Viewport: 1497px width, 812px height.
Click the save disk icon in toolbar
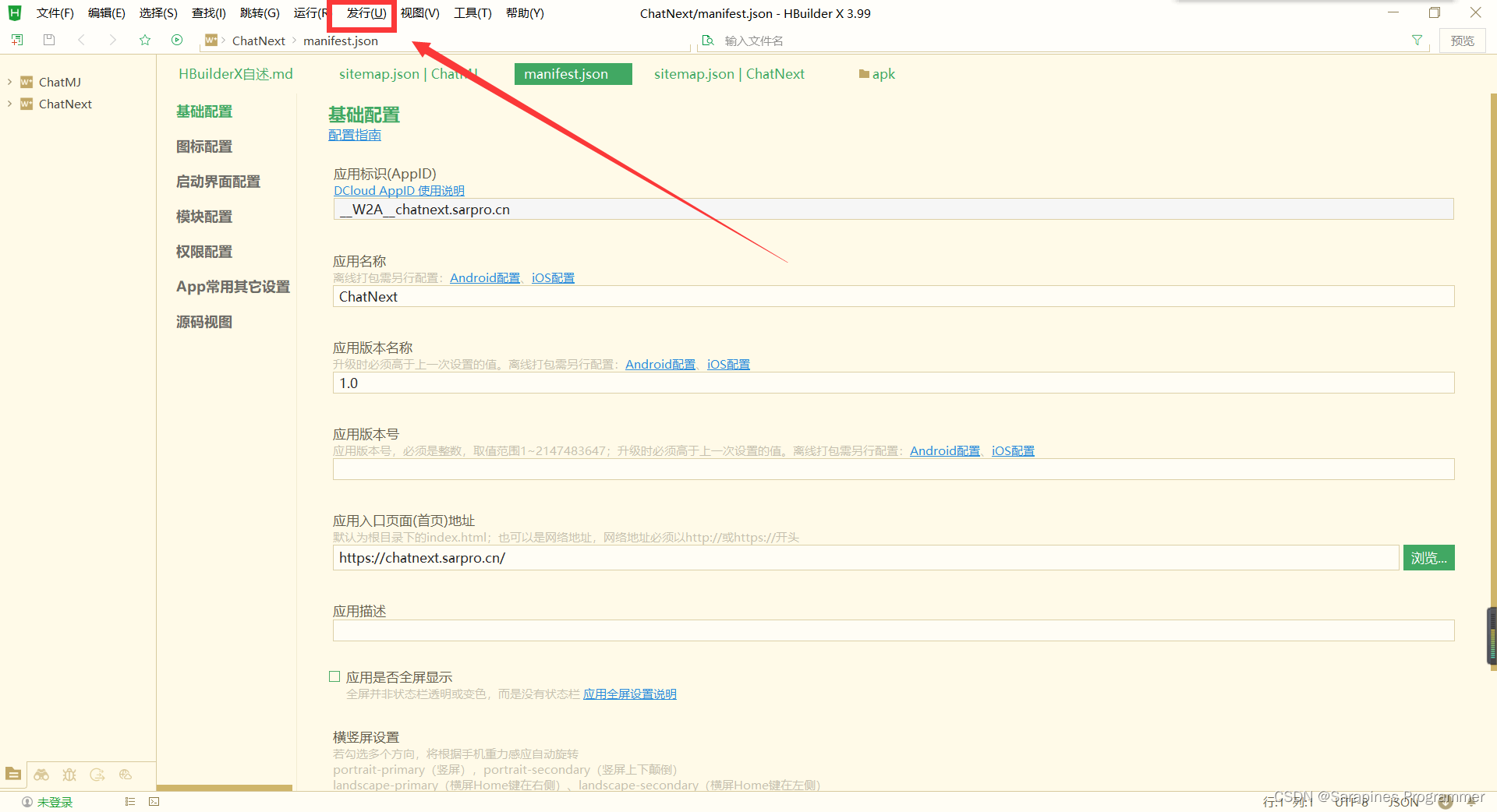pos(48,40)
